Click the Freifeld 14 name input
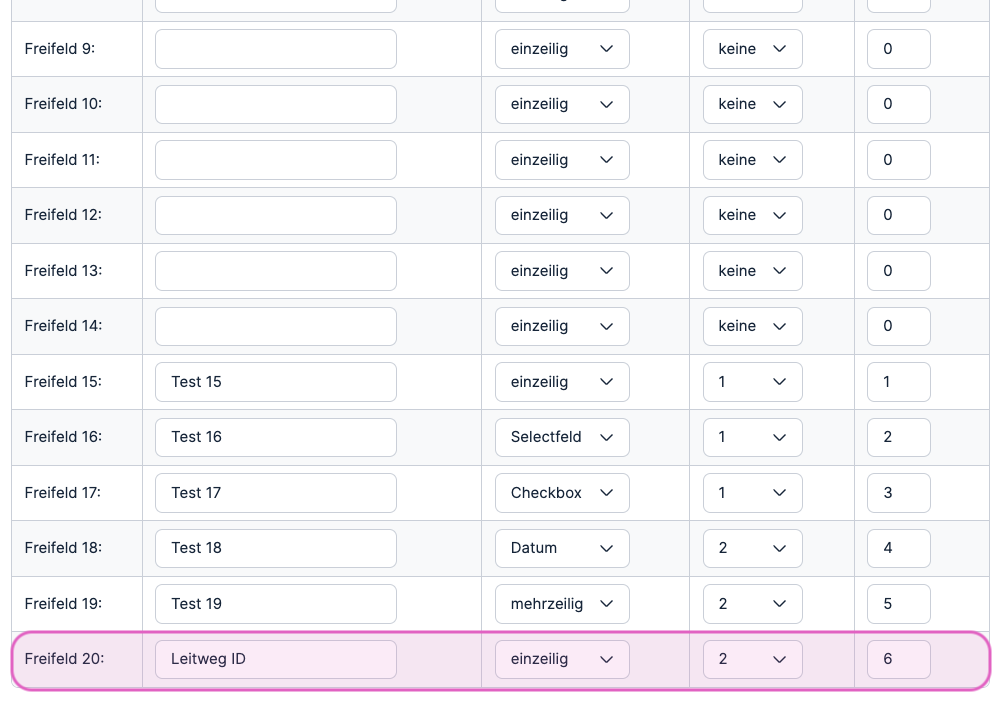 click(276, 326)
